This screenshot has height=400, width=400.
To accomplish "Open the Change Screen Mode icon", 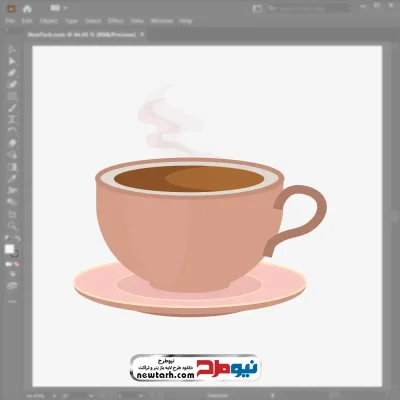I will [x=12, y=286].
